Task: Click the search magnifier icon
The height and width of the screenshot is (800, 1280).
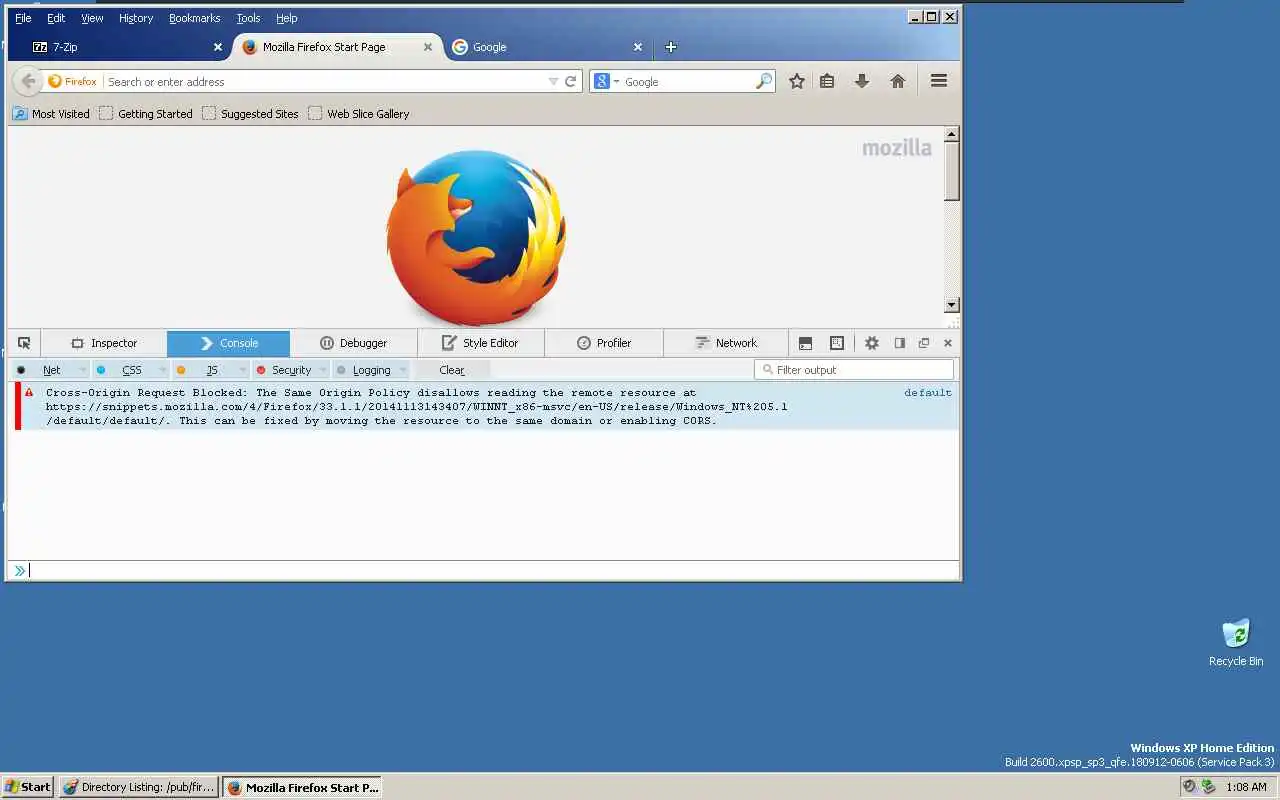Action: tap(764, 82)
